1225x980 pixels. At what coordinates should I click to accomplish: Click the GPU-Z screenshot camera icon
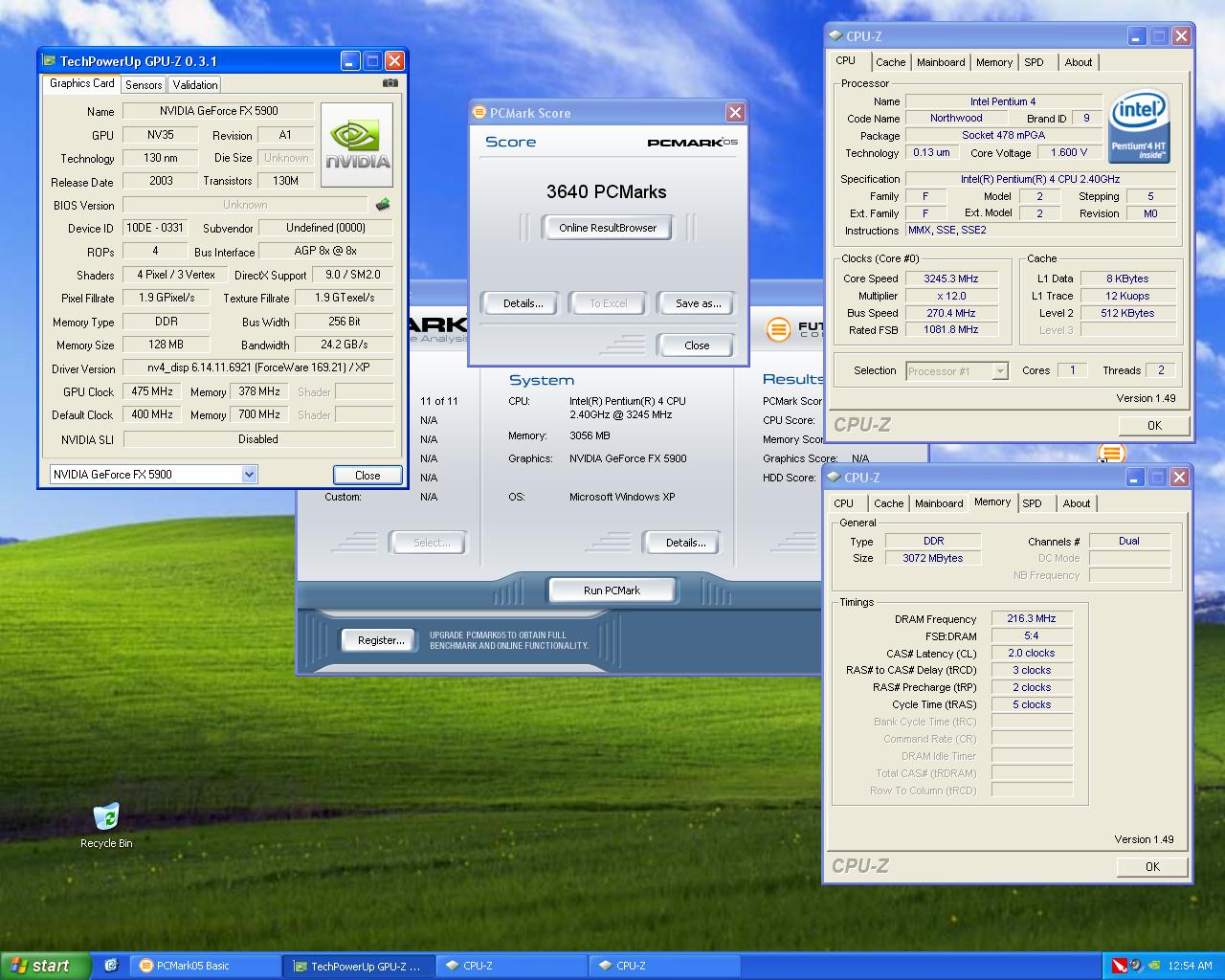(x=390, y=83)
